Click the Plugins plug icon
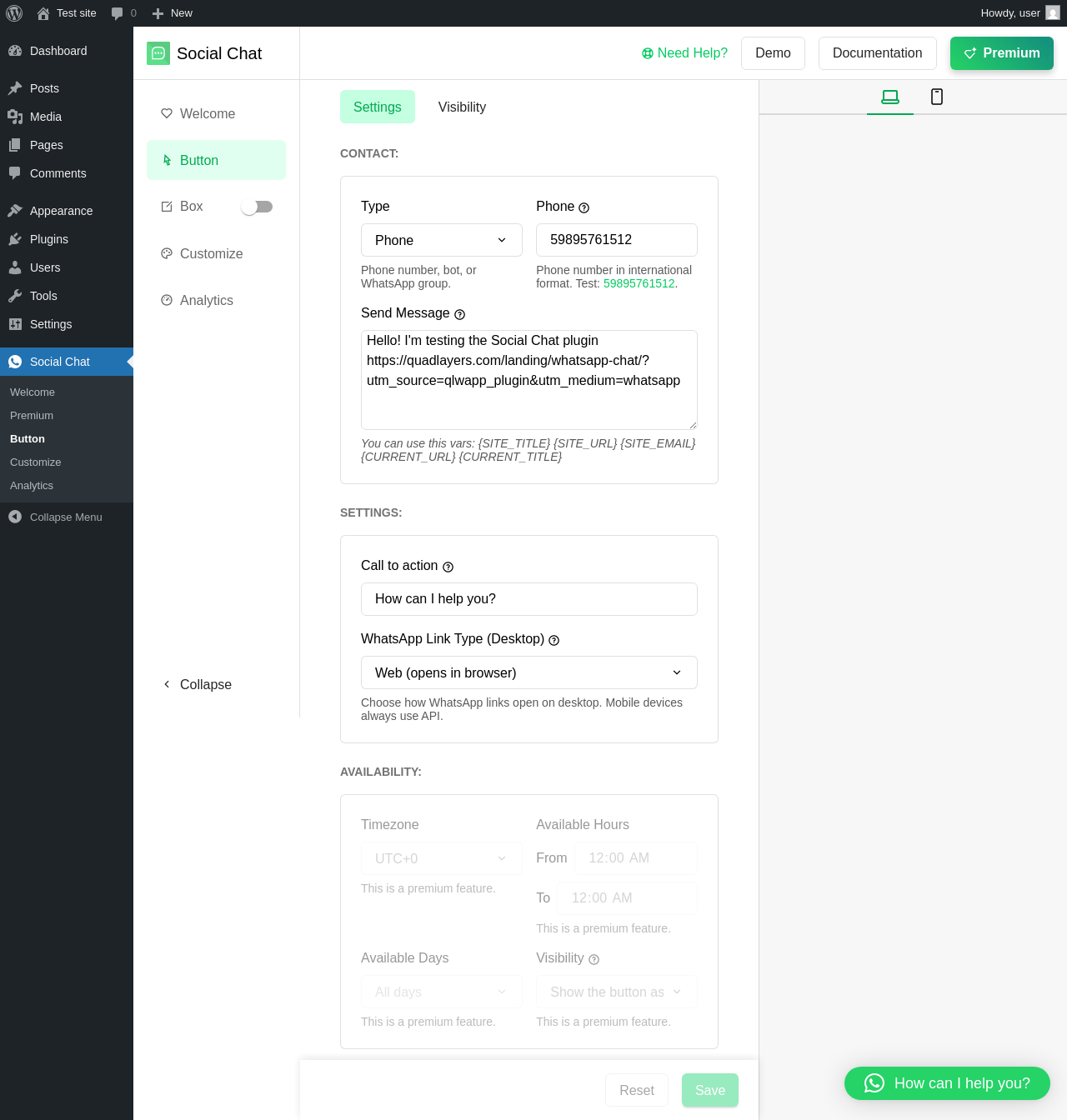Viewport: 1067px width, 1120px height. [15, 239]
